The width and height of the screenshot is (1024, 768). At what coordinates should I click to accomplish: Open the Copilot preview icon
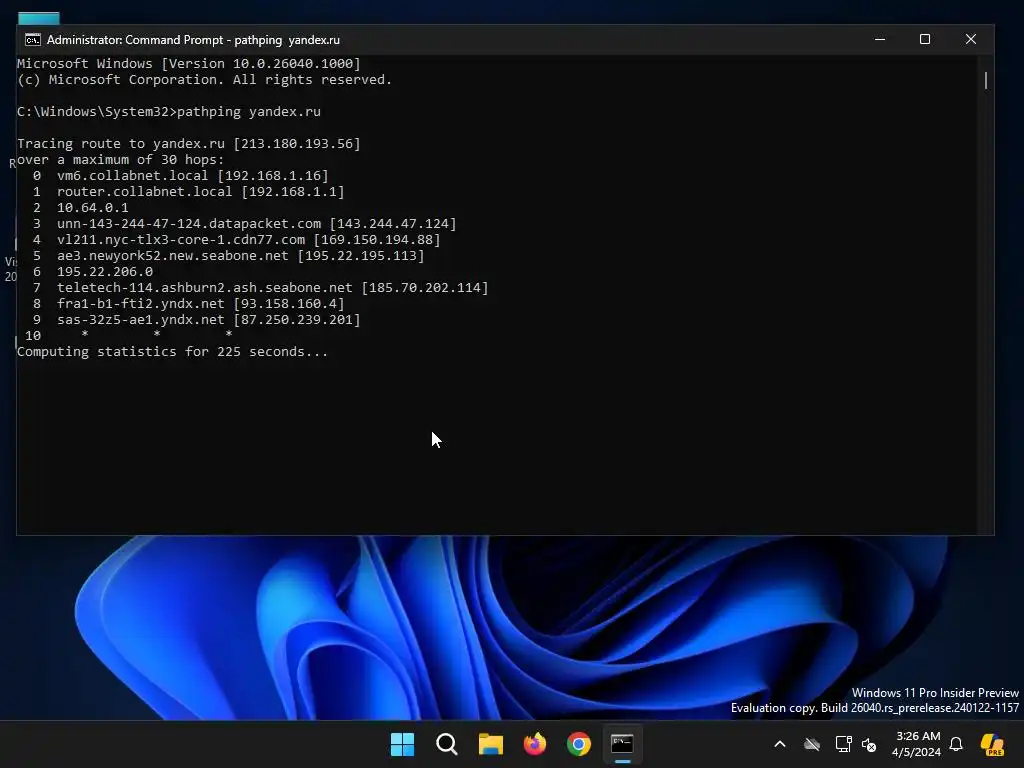tap(992, 744)
